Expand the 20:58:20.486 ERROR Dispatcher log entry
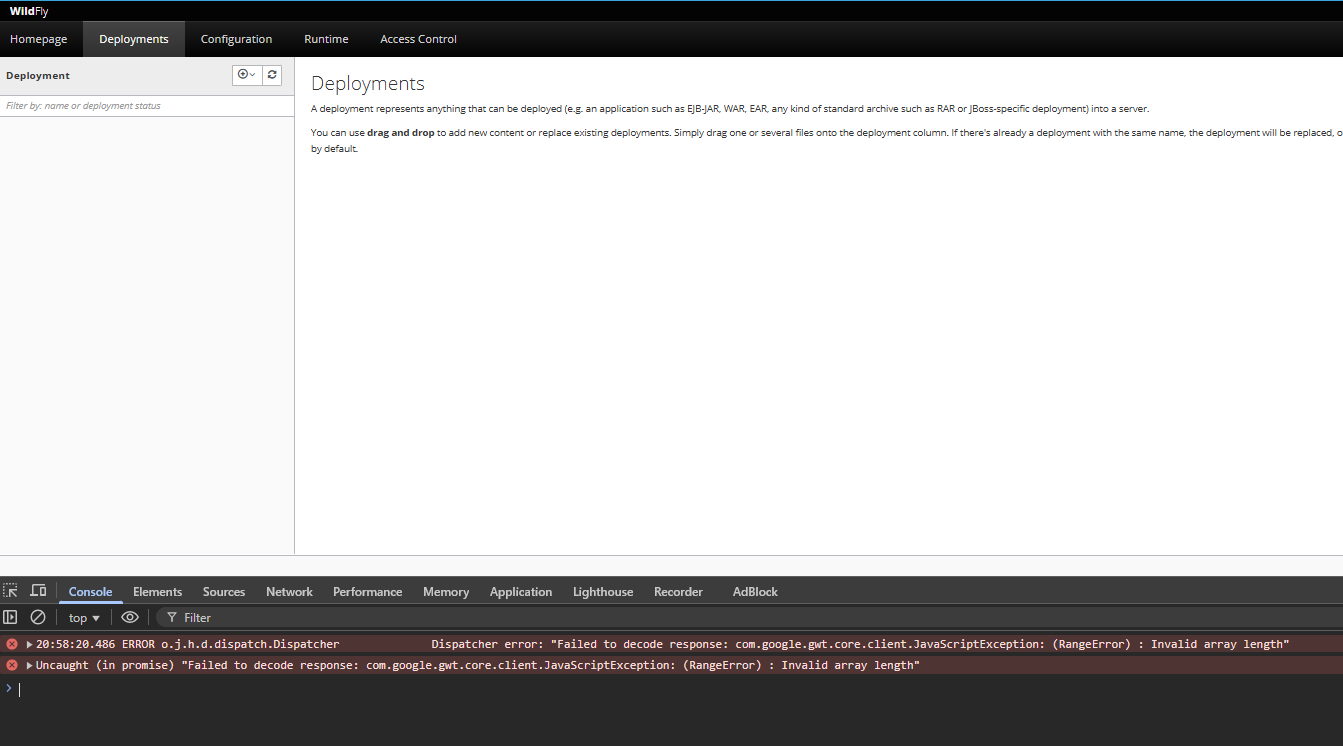This screenshot has width=1343, height=746. 30,644
